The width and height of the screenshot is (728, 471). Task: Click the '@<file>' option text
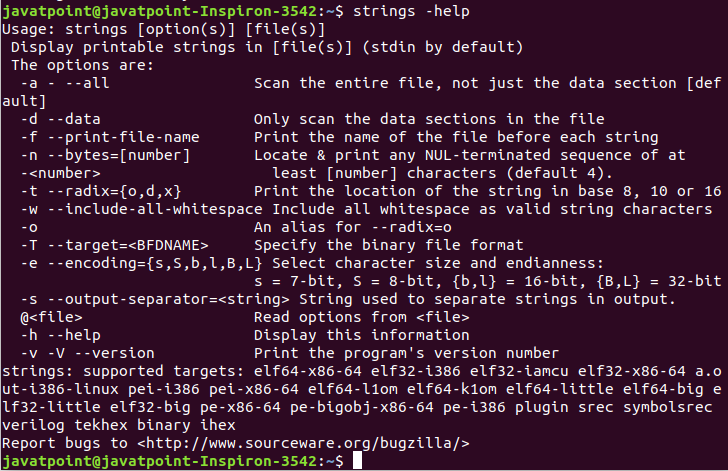[x=51, y=317]
